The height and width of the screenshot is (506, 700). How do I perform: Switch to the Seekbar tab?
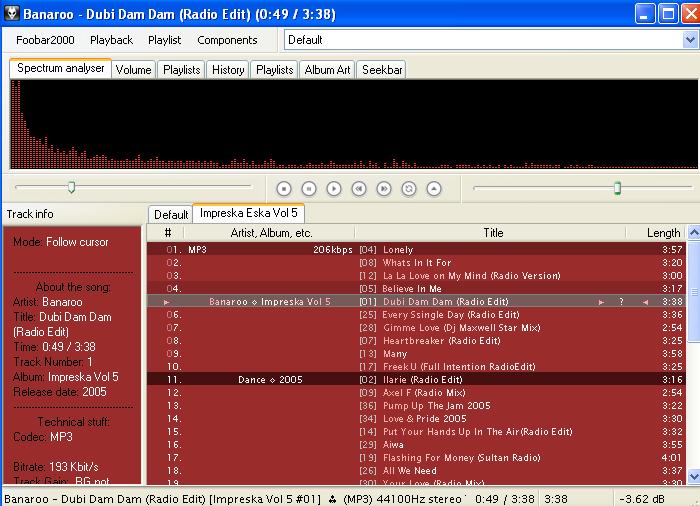382,70
